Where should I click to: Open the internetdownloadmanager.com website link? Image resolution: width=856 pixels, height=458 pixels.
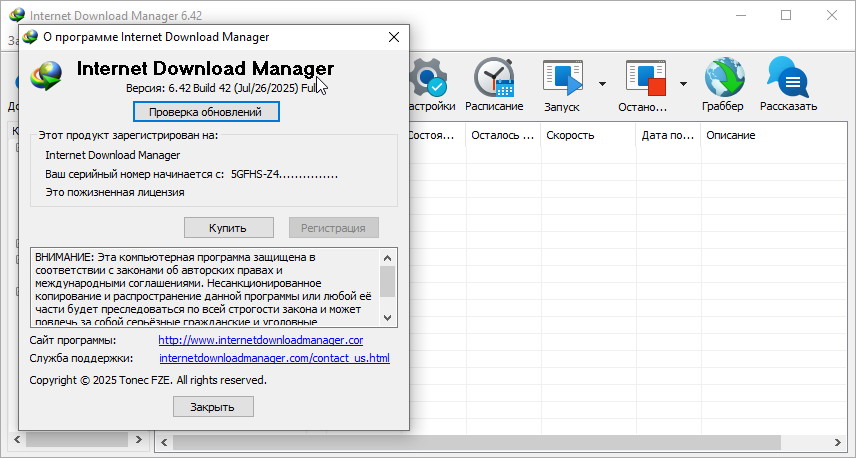tap(260, 340)
